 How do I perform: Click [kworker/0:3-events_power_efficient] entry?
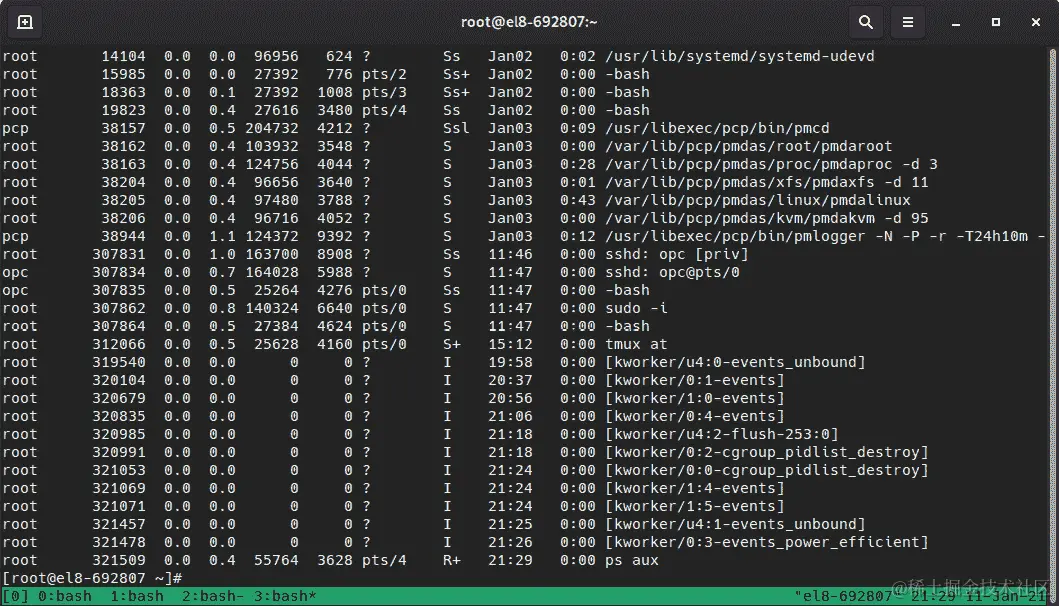click(767, 542)
